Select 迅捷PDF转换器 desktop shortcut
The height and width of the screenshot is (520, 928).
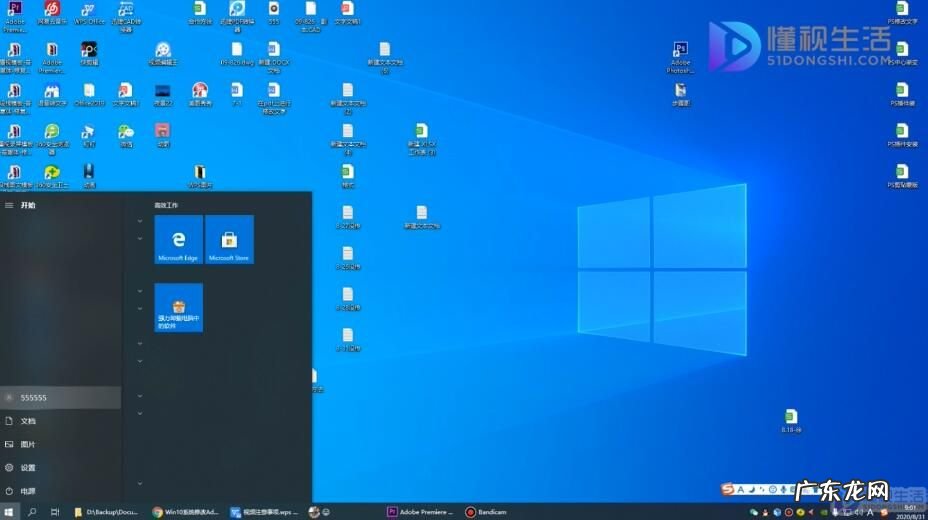(x=237, y=17)
